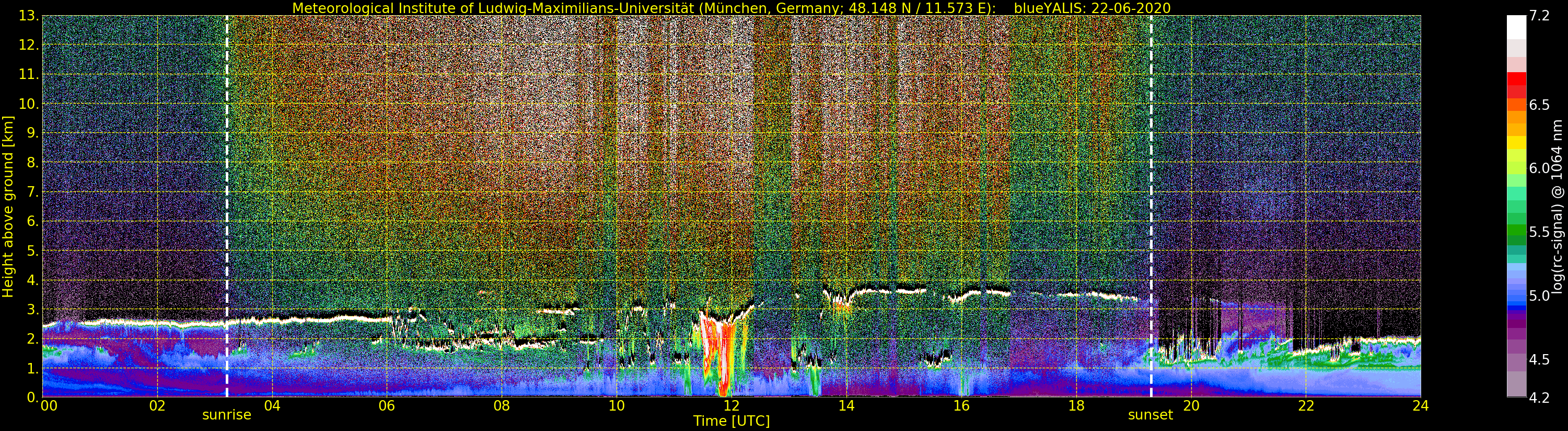Click the height axis tick '10.'
Screen dimensions: 1568x431
point(30,104)
